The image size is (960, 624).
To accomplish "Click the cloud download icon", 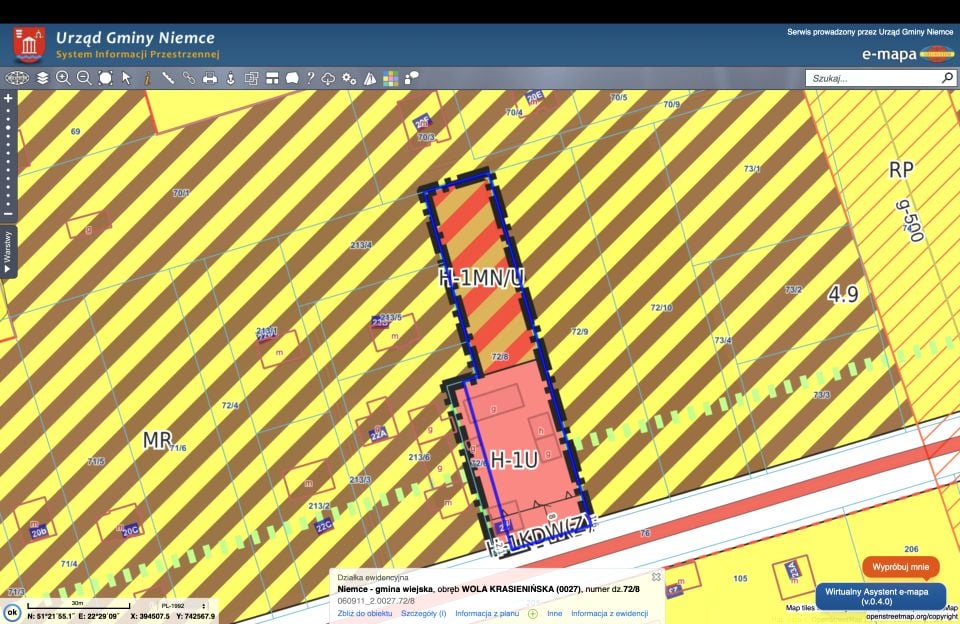I will coord(328,78).
